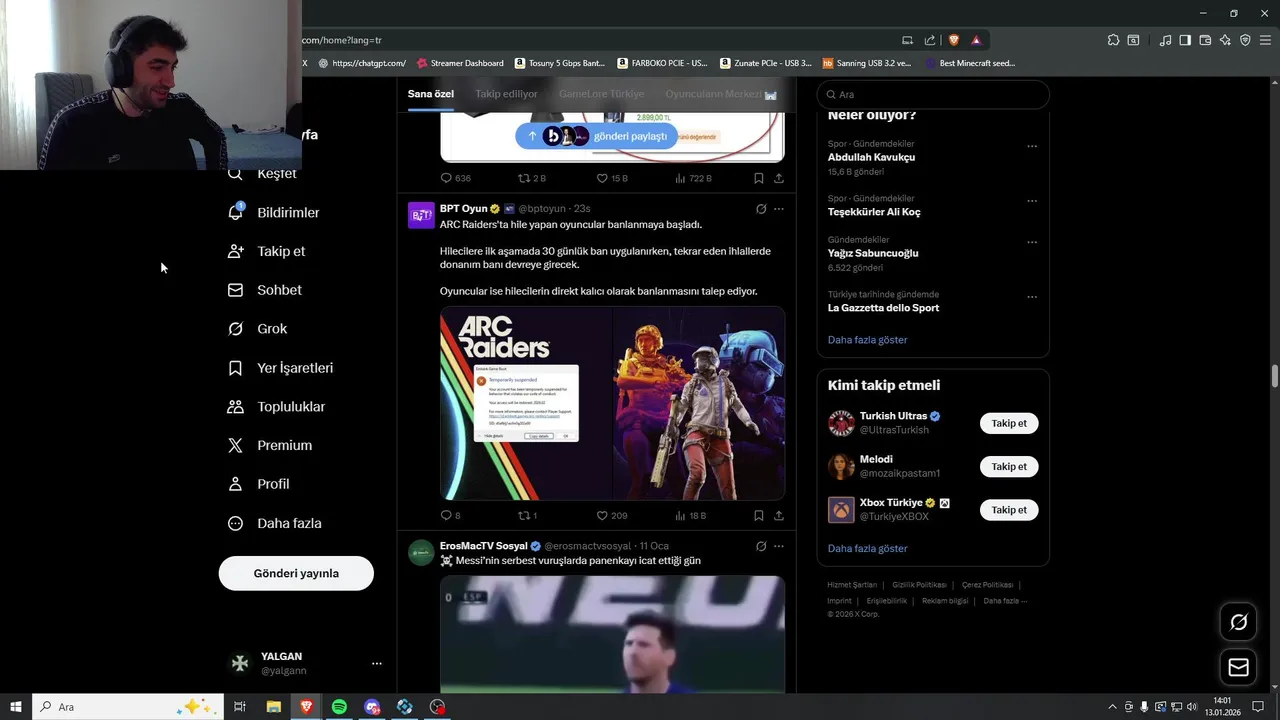This screenshot has height=720, width=1280.
Task: Open the Gizlilik Politikası footer link
Action: click(x=919, y=585)
